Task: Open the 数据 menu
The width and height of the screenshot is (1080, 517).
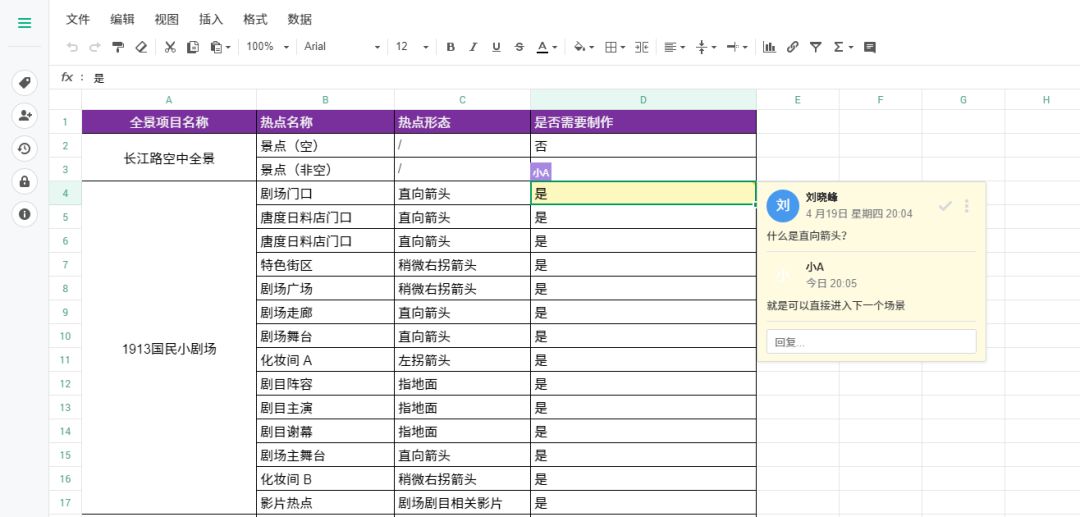Action: click(x=299, y=19)
